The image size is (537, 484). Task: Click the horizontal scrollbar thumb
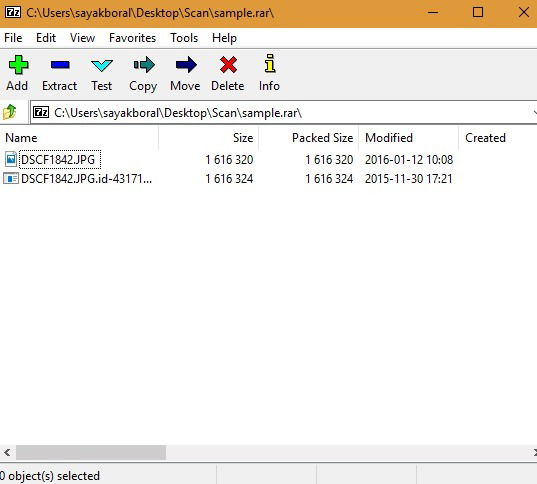tap(91, 452)
